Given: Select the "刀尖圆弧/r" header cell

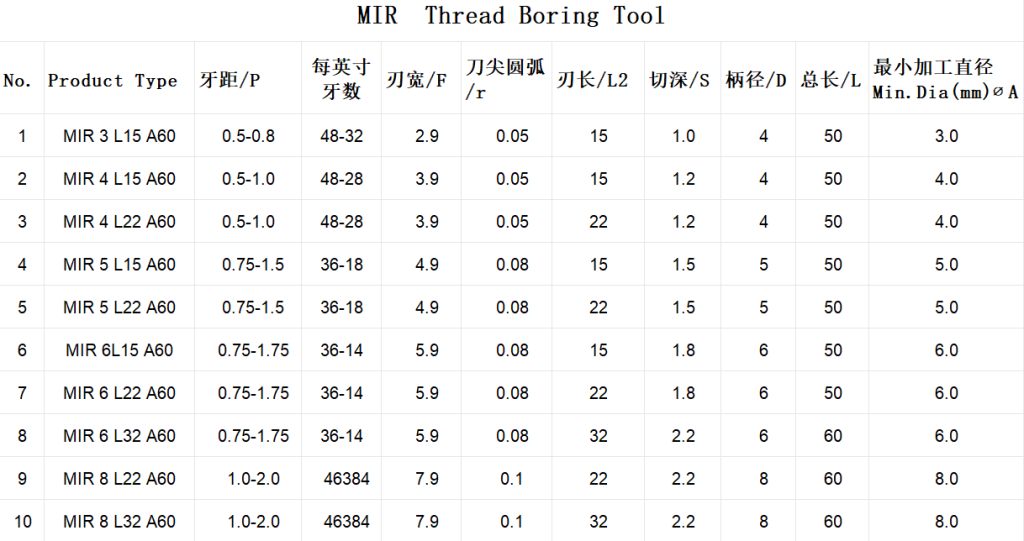Looking at the screenshot, I should pyautogui.click(x=505, y=79).
